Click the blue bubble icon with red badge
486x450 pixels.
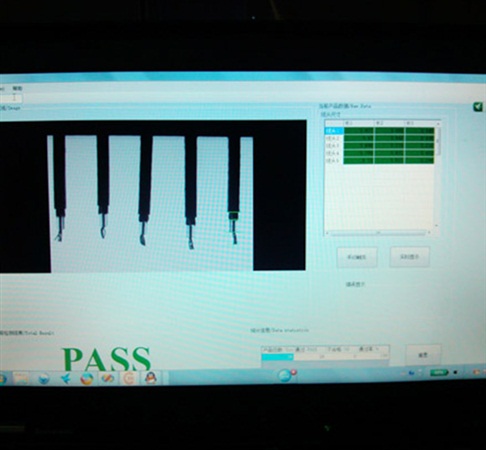286,376
